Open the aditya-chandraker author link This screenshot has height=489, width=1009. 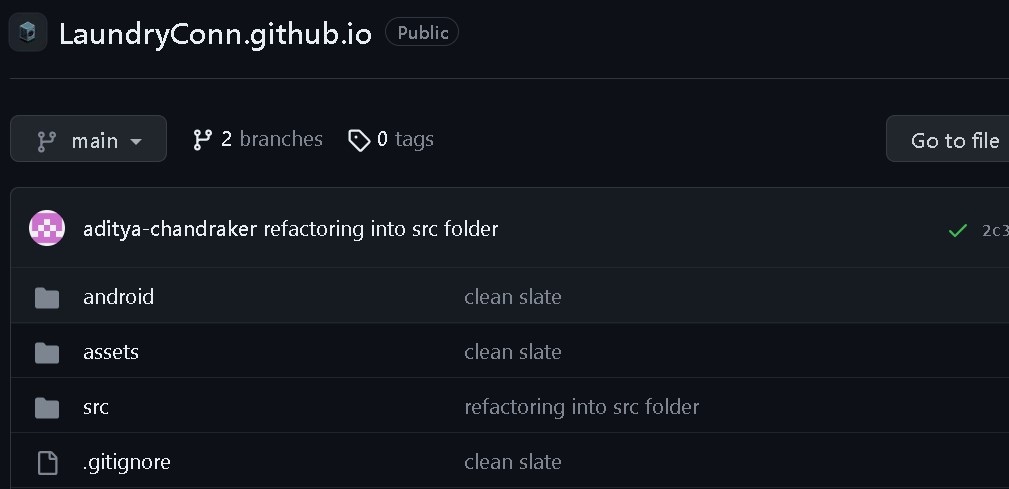(170, 229)
